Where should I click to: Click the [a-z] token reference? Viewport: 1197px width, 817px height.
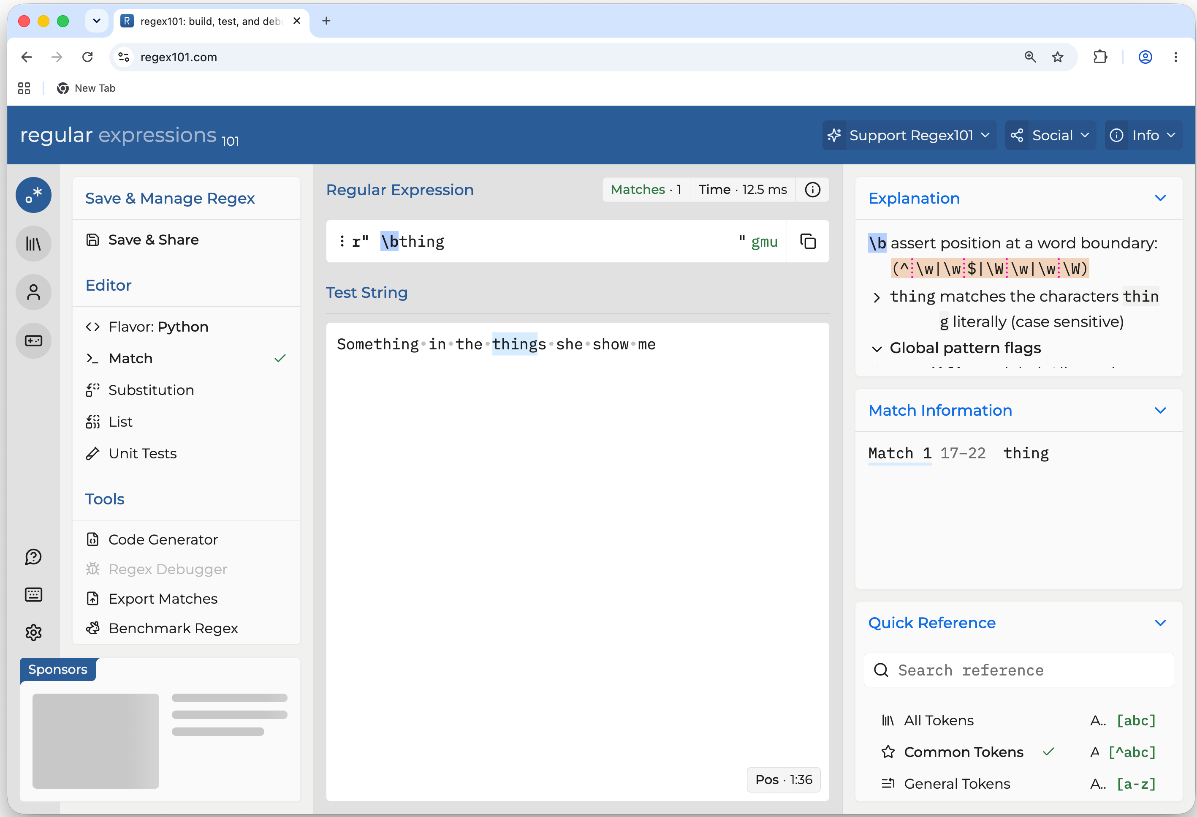point(1136,783)
